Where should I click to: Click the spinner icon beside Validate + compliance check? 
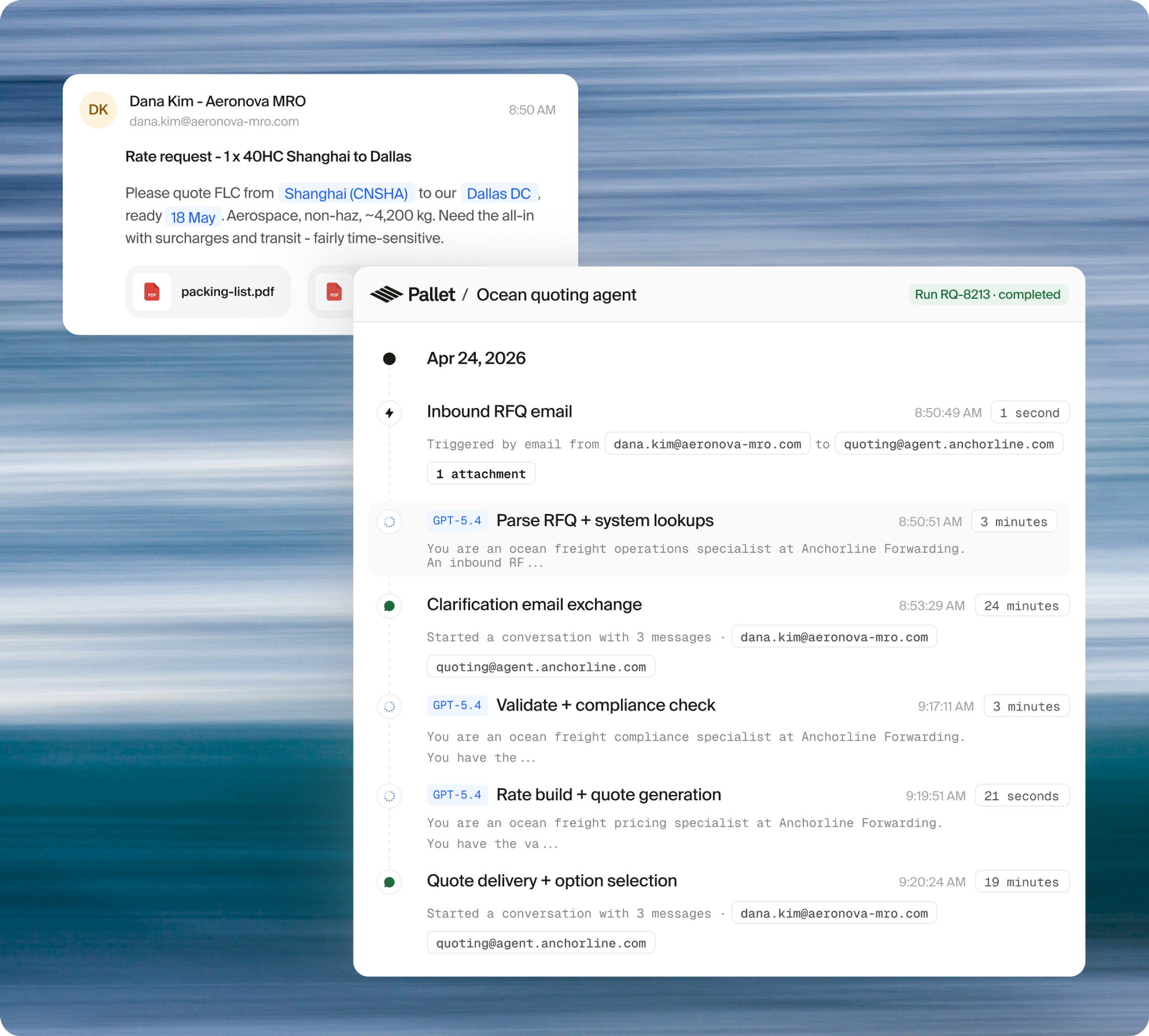tap(390, 706)
